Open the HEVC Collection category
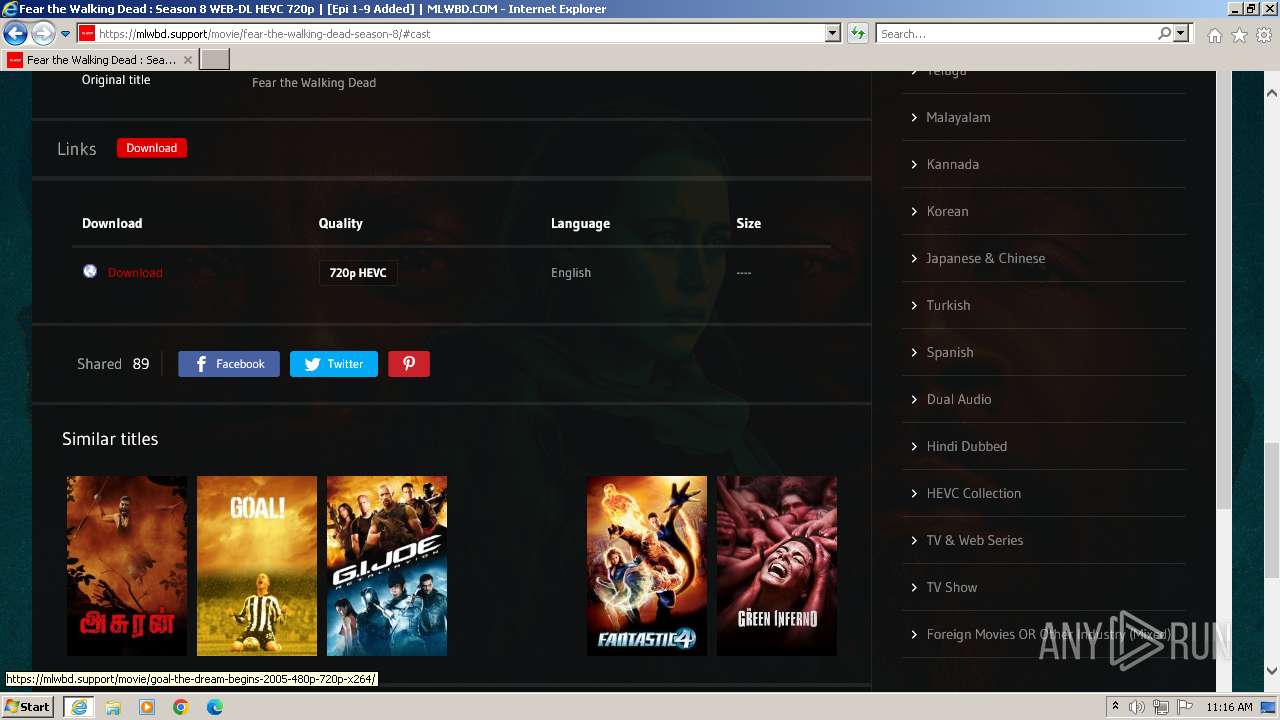The height and width of the screenshot is (720, 1280). point(973,493)
